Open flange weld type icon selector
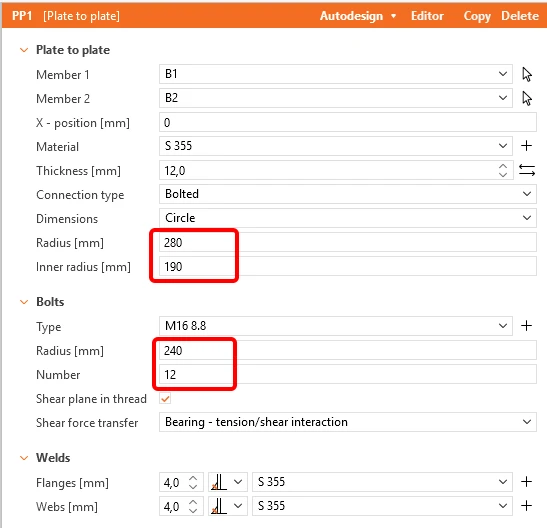Screen dimensions: 547x528 228,482
